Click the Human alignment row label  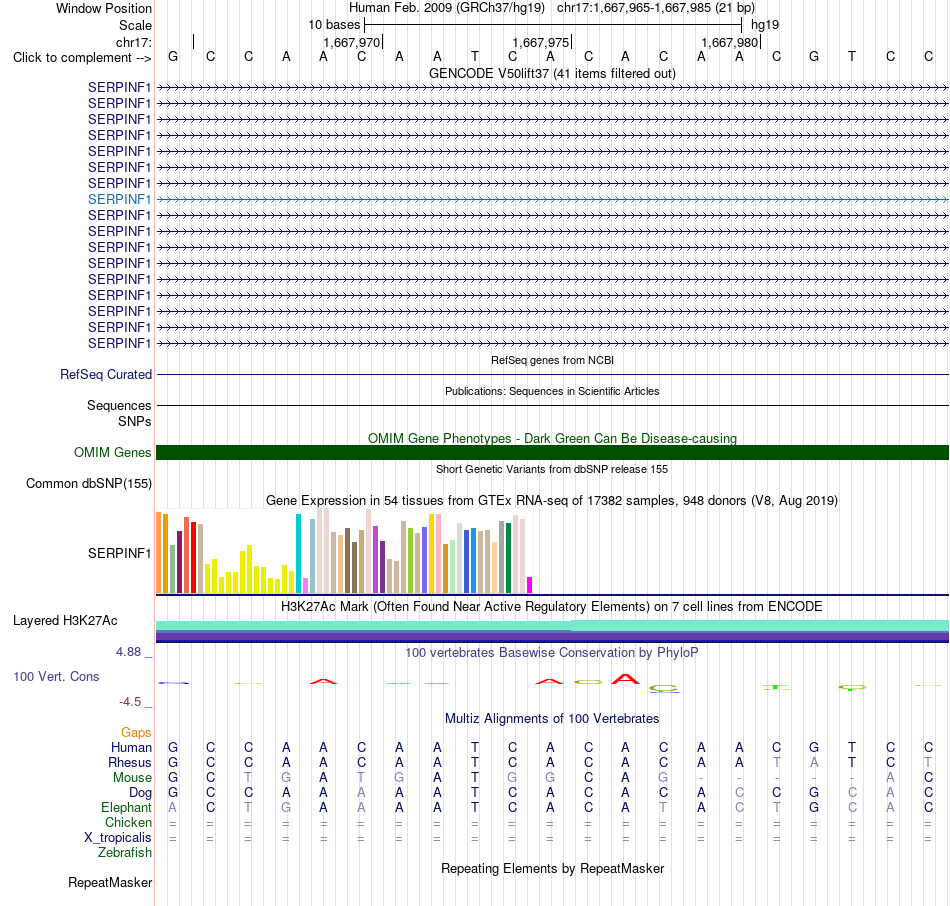click(131, 748)
